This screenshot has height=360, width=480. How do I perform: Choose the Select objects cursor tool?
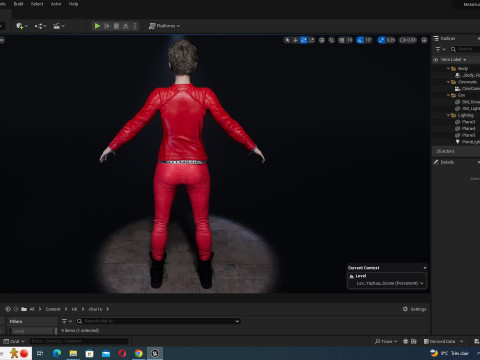coord(287,40)
